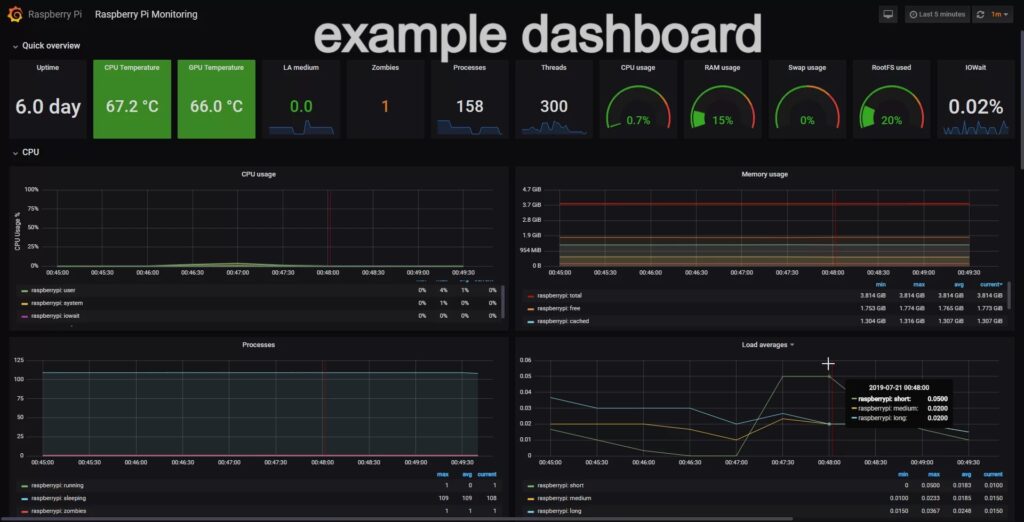
Task: Click the 00:48:00 point on Load averages graph
Action: tap(829, 376)
